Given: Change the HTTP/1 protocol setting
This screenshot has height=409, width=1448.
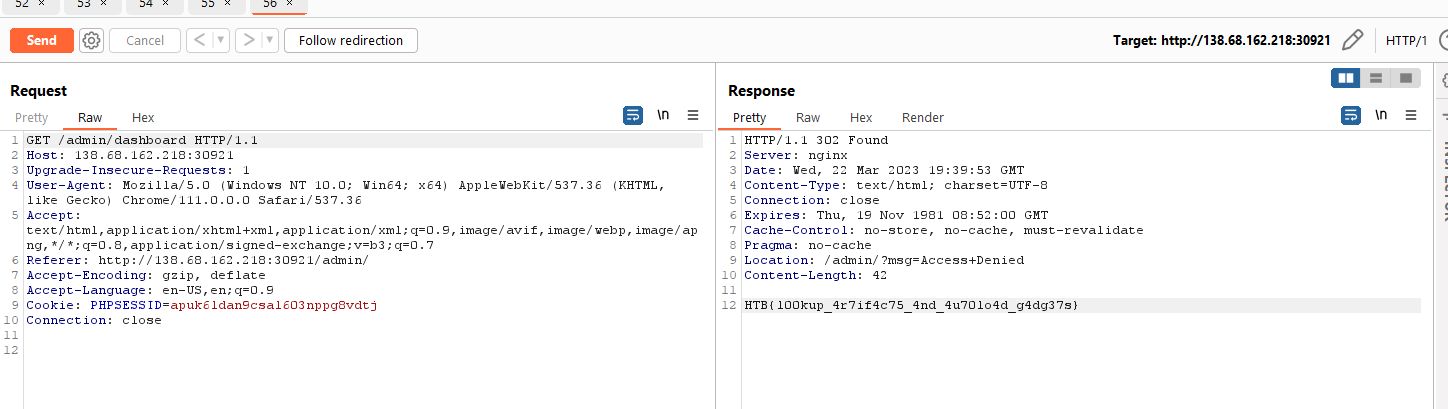Looking at the screenshot, I should pyautogui.click(x=1406, y=40).
